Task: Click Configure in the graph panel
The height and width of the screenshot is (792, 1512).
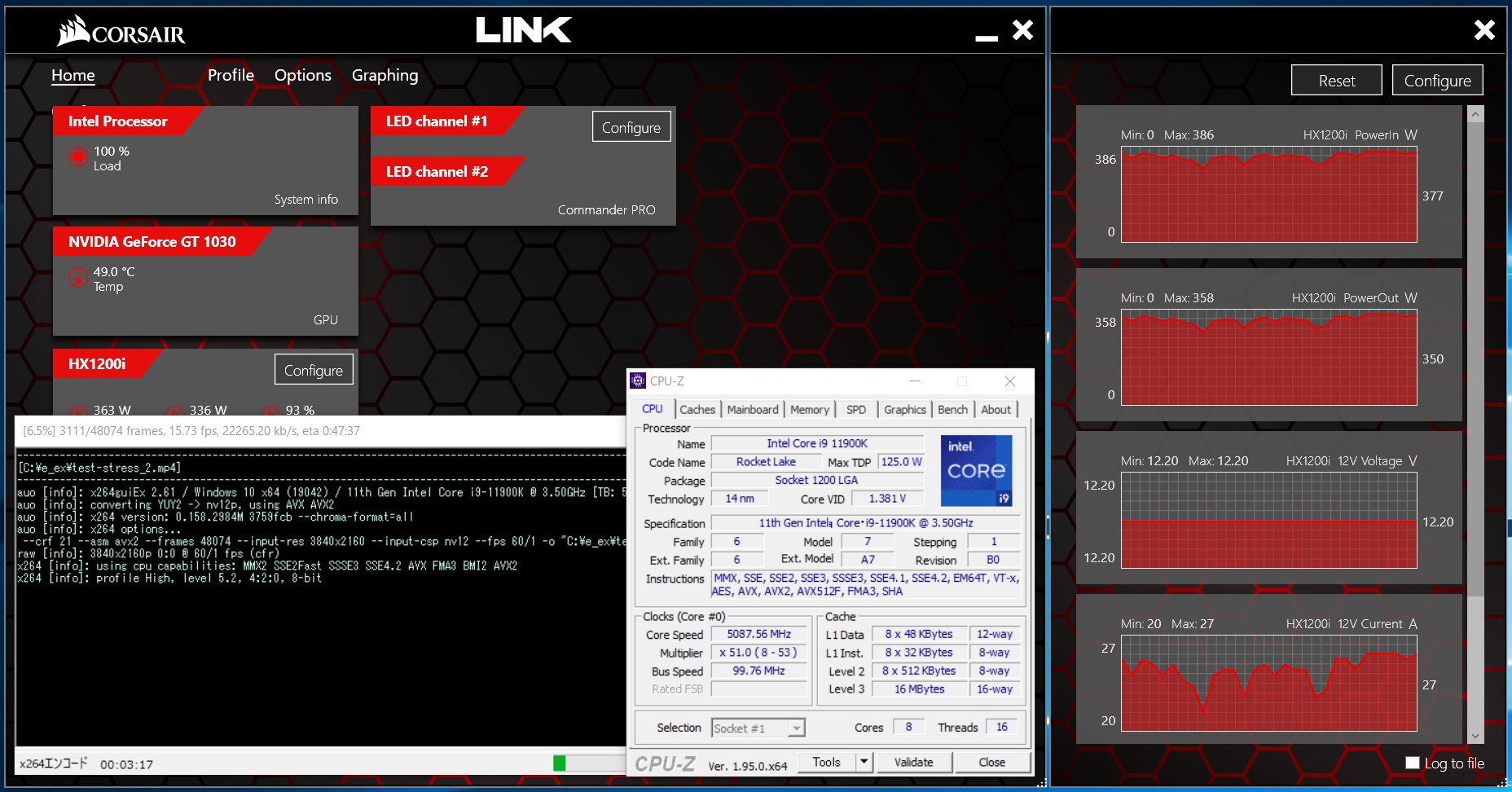Action: 1438,81
